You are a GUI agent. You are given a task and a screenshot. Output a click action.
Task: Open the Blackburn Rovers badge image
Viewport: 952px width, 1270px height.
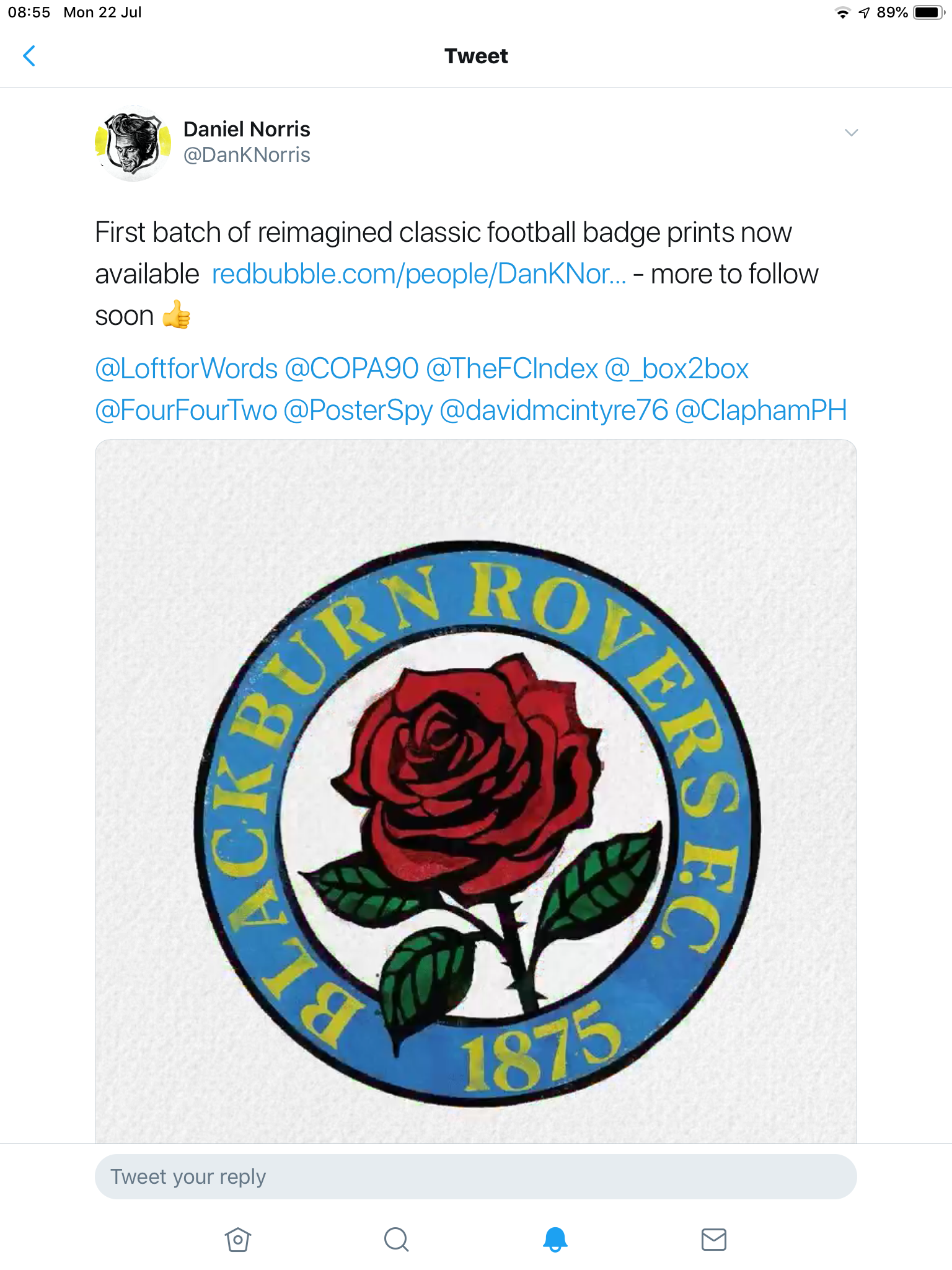click(x=476, y=791)
